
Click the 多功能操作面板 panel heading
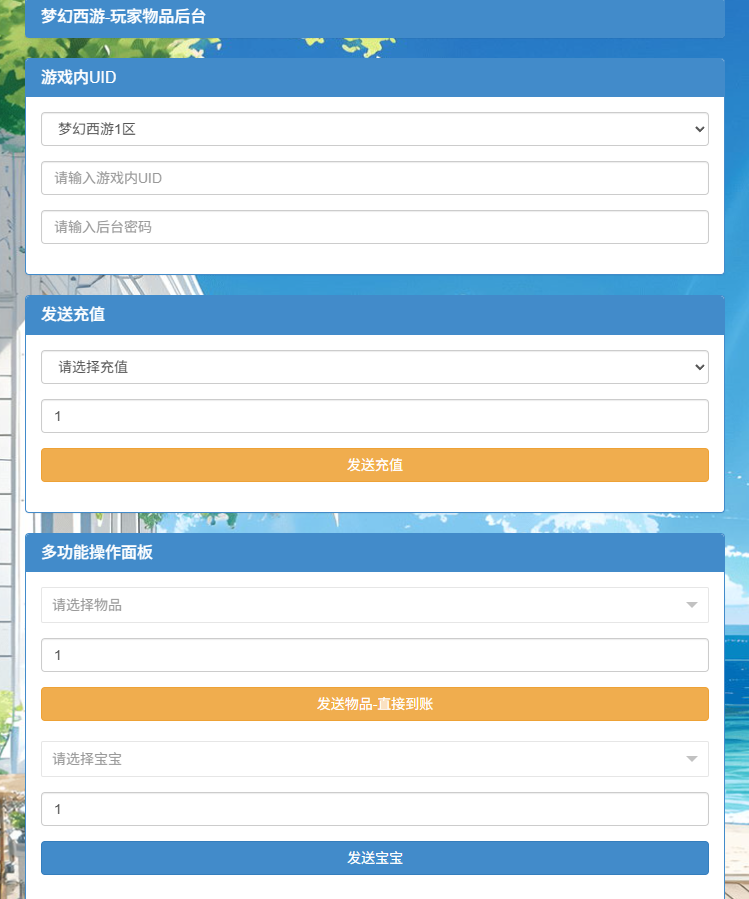[97, 552]
